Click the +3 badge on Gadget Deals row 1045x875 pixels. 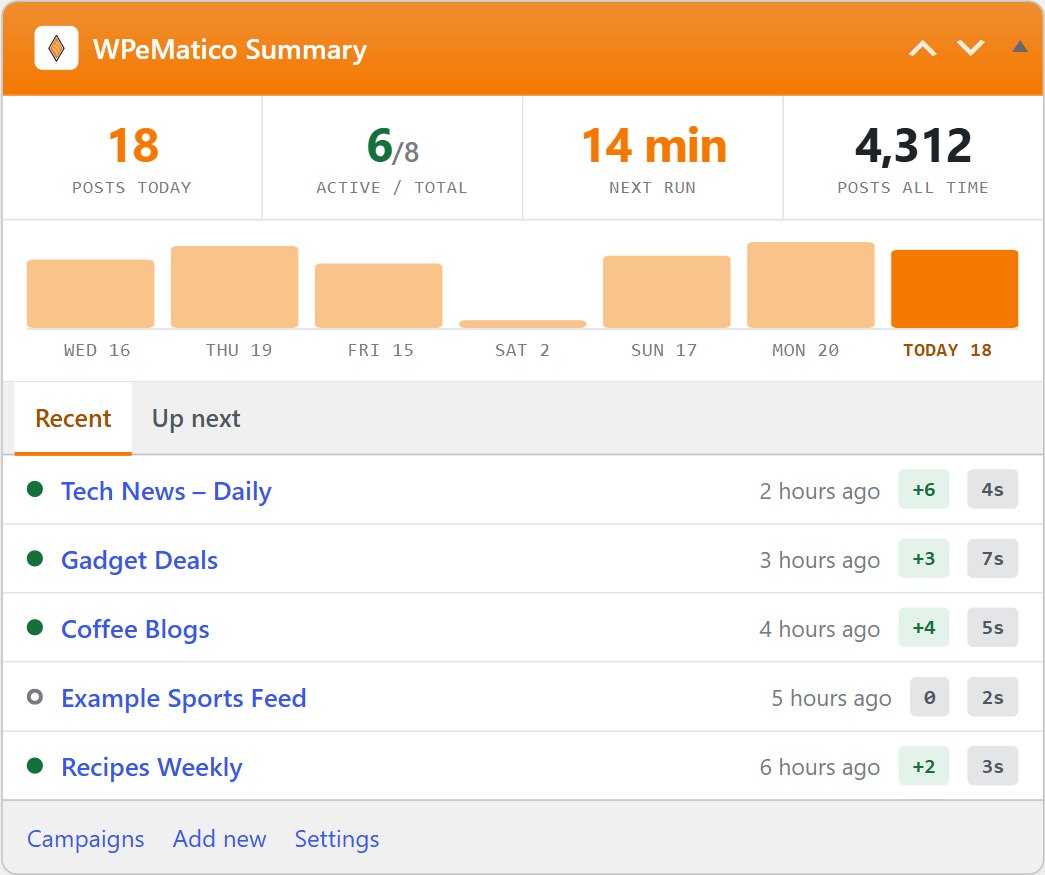(924, 558)
